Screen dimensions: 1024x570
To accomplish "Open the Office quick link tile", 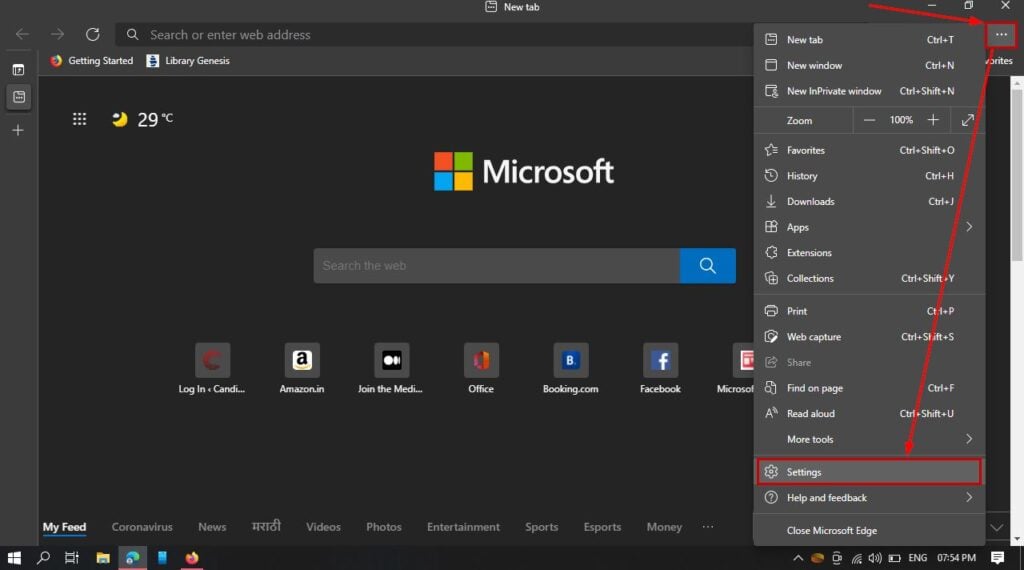I will click(481, 369).
